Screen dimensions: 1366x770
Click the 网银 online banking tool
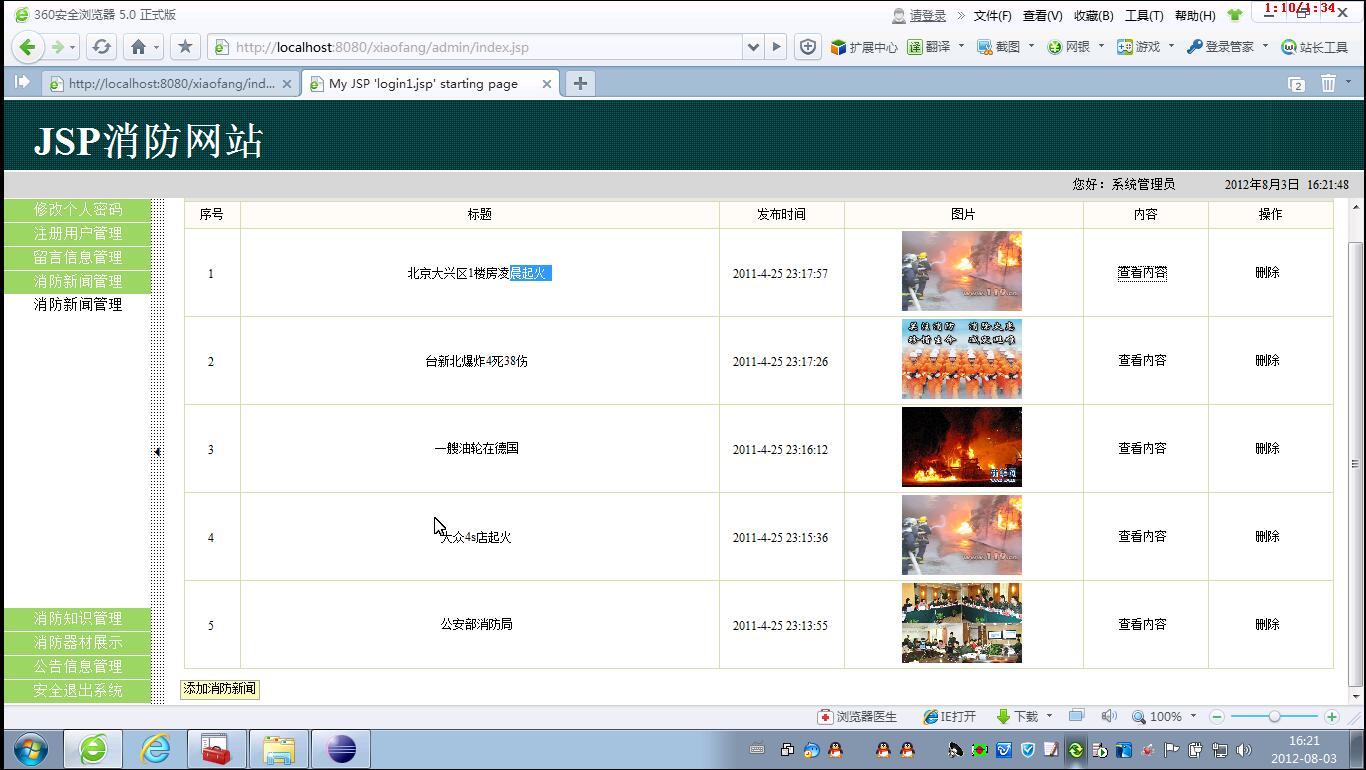click(1068, 47)
